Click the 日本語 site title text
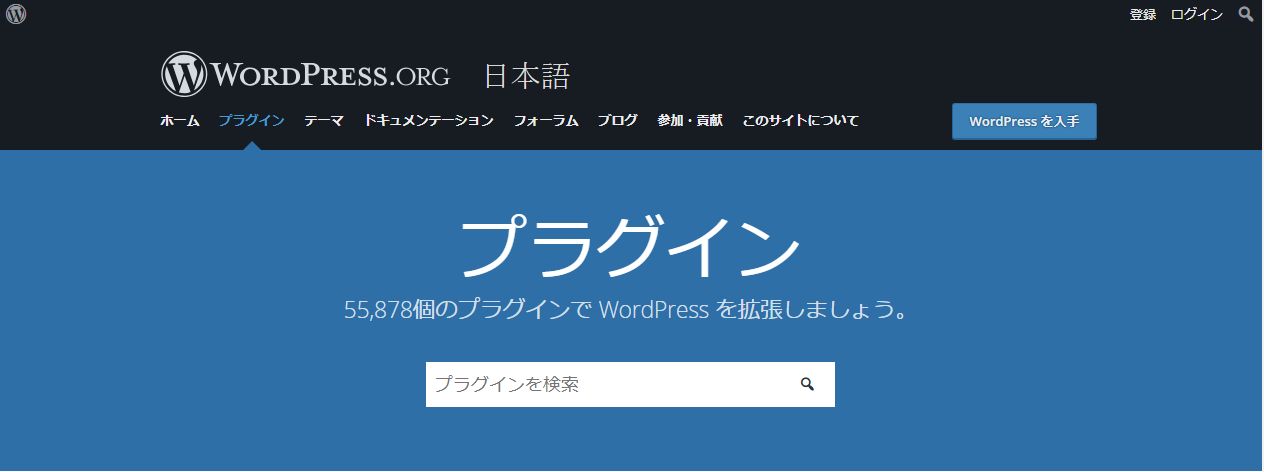This screenshot has height=472, width=1264. coord(527,76)
